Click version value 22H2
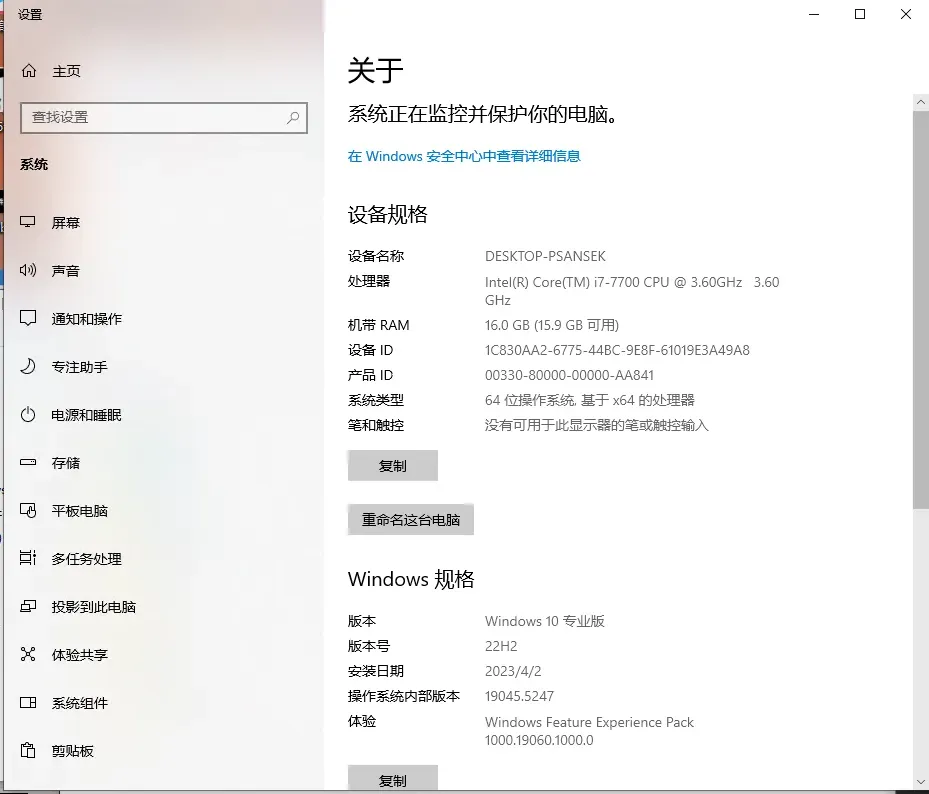 (x=501, y=646)
